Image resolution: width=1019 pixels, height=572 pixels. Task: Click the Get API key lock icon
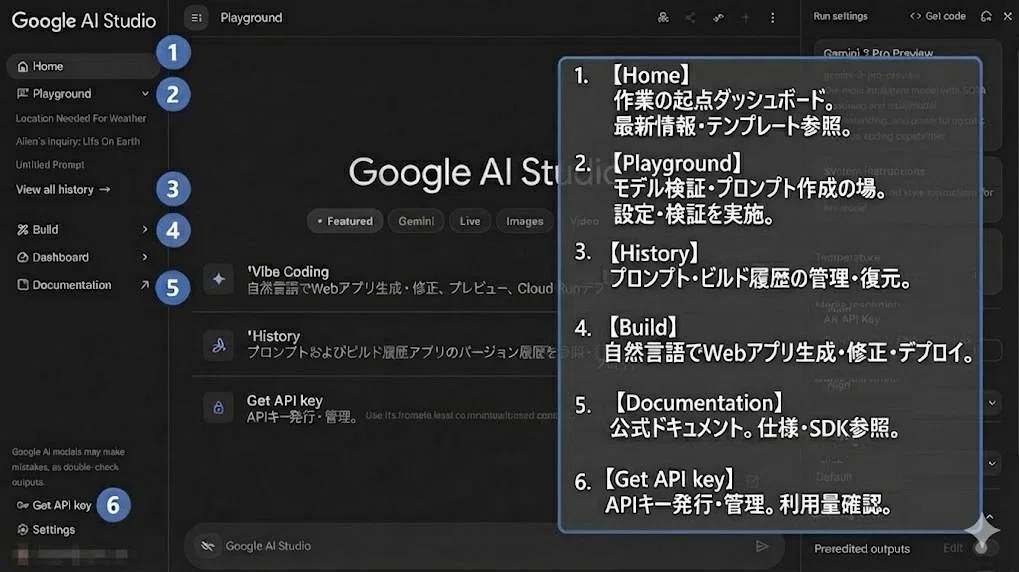[x=218, y=408]
